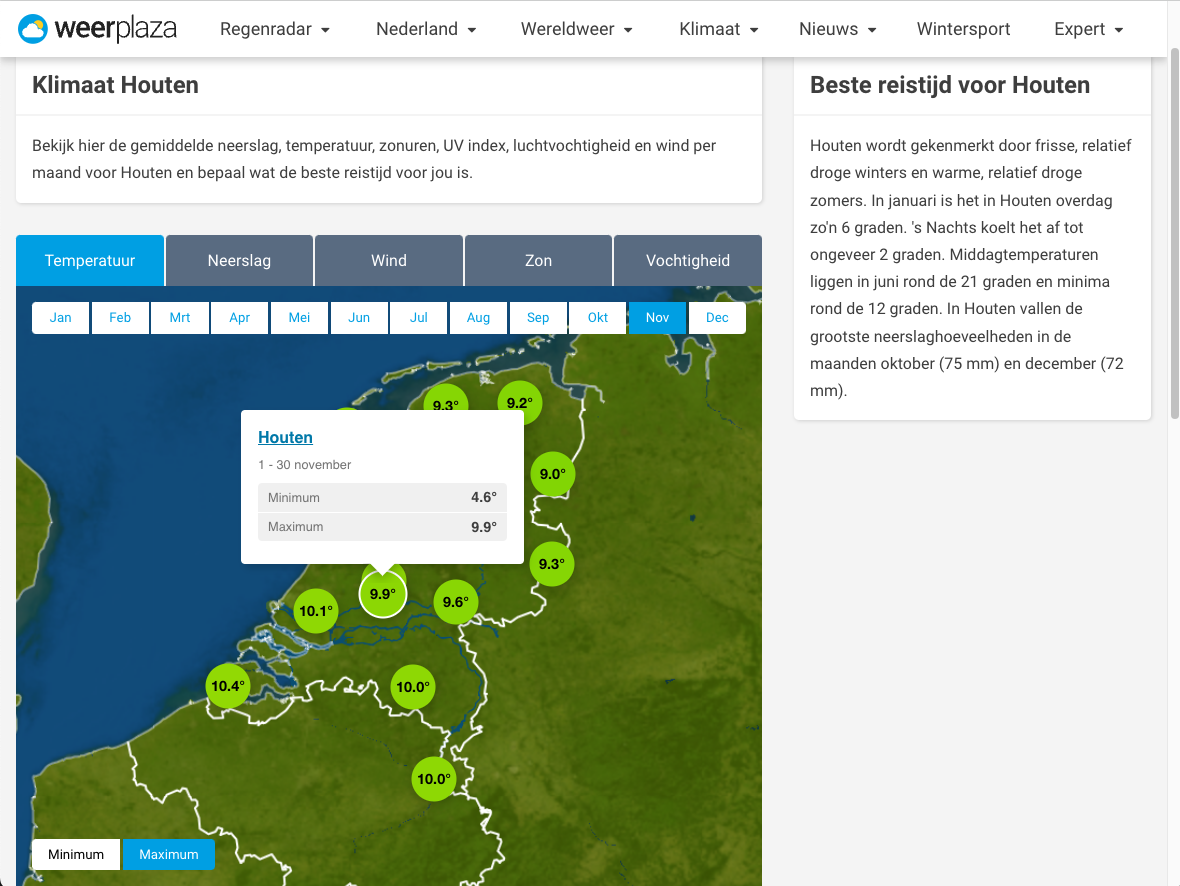Switch to the Neerslag tab
1180x886 pixels.
pos(239,261)
